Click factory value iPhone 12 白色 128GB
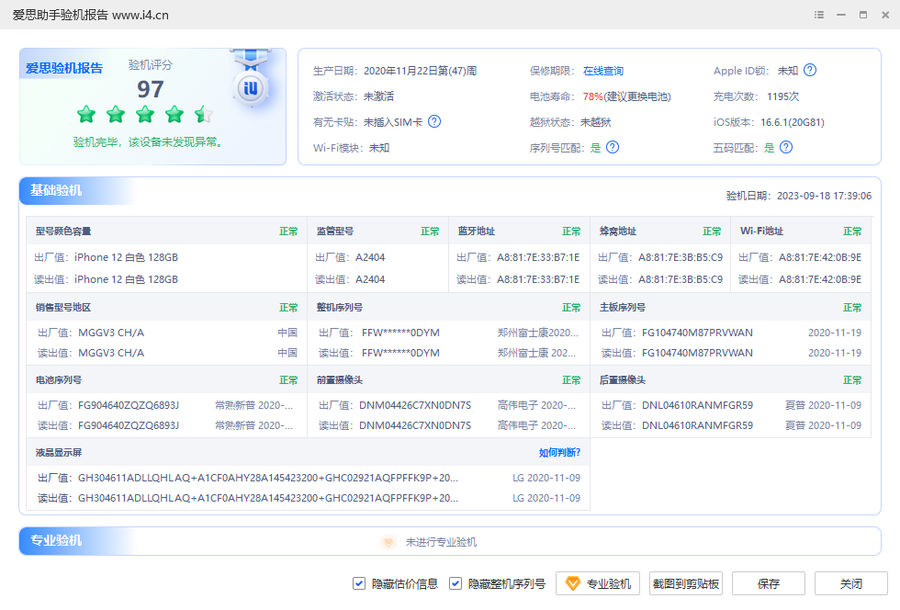Screen dimensions: 900x610 pos(126,257)
